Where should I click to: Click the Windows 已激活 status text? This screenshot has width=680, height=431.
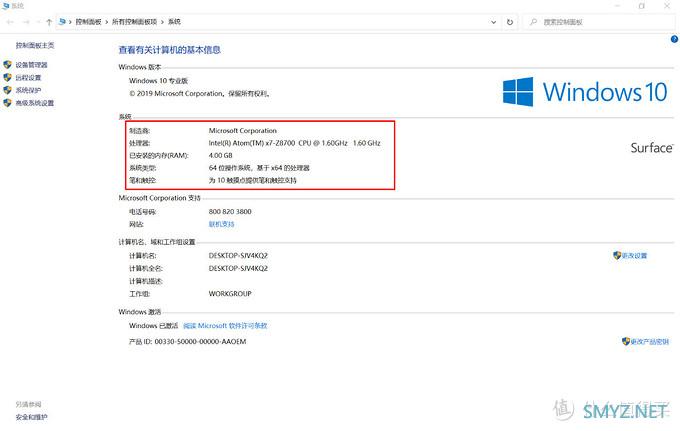click(154, 326)
